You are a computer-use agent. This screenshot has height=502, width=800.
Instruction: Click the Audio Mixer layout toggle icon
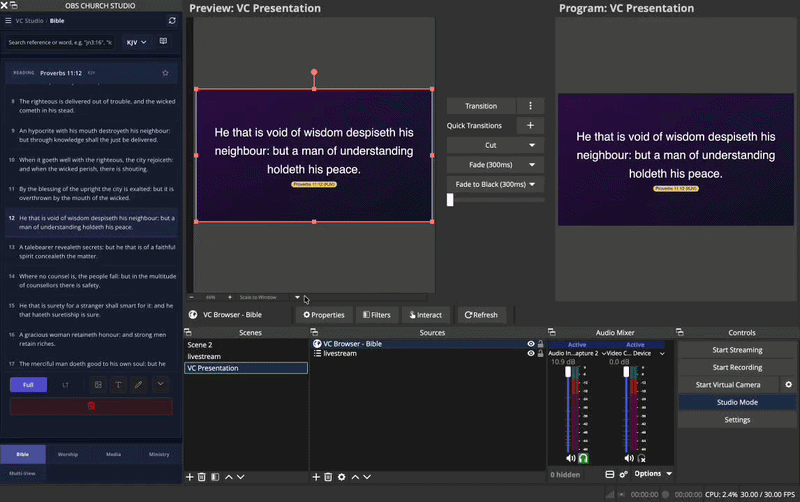(x=610, y=474)
